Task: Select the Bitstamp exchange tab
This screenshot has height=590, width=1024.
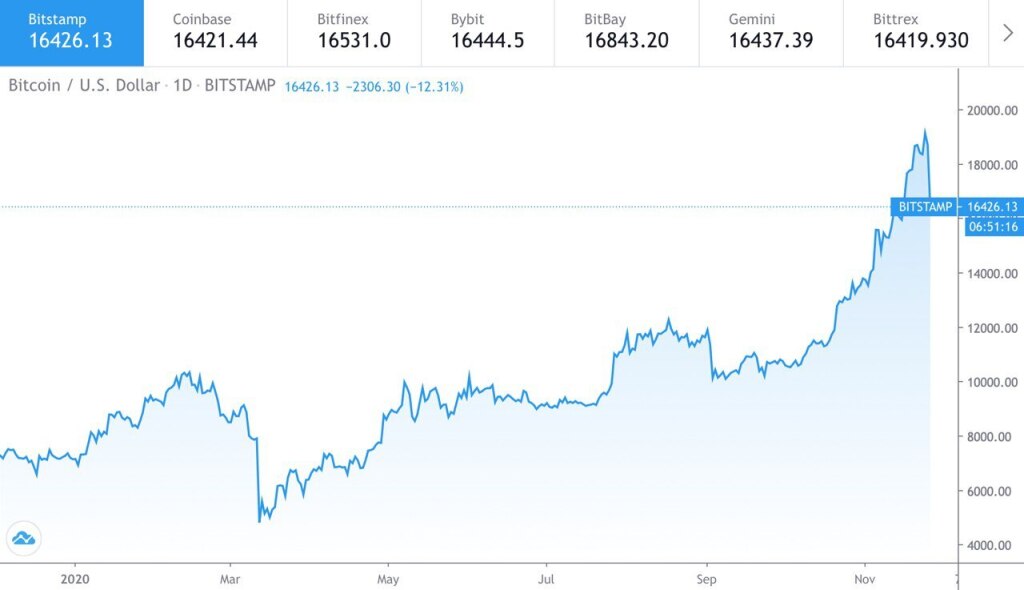Action: click(x=71, y=32)
